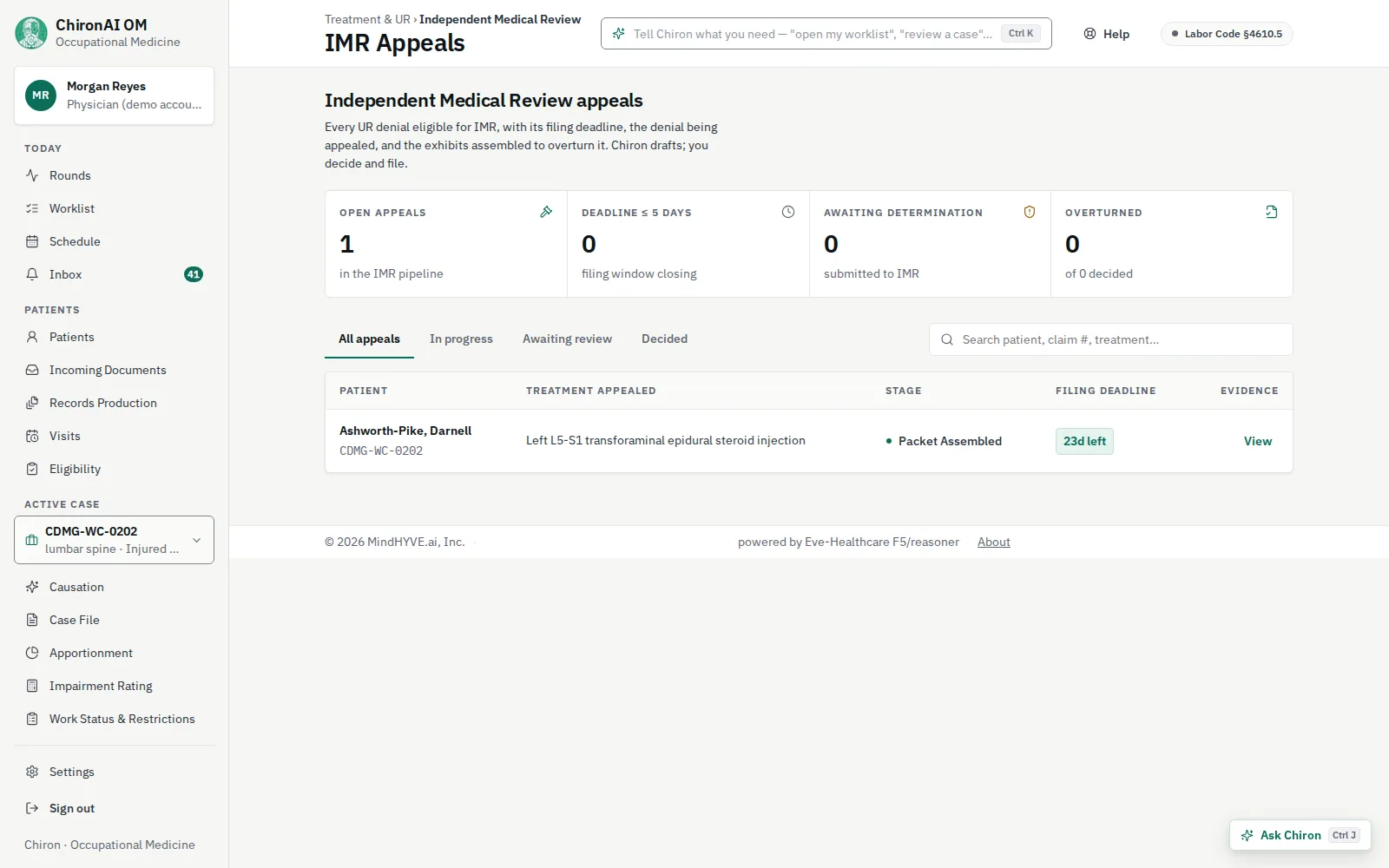Viewport: 1389px width, 868px height.
Task: Click the Deadline clock icon
Action: pos(788,212)
